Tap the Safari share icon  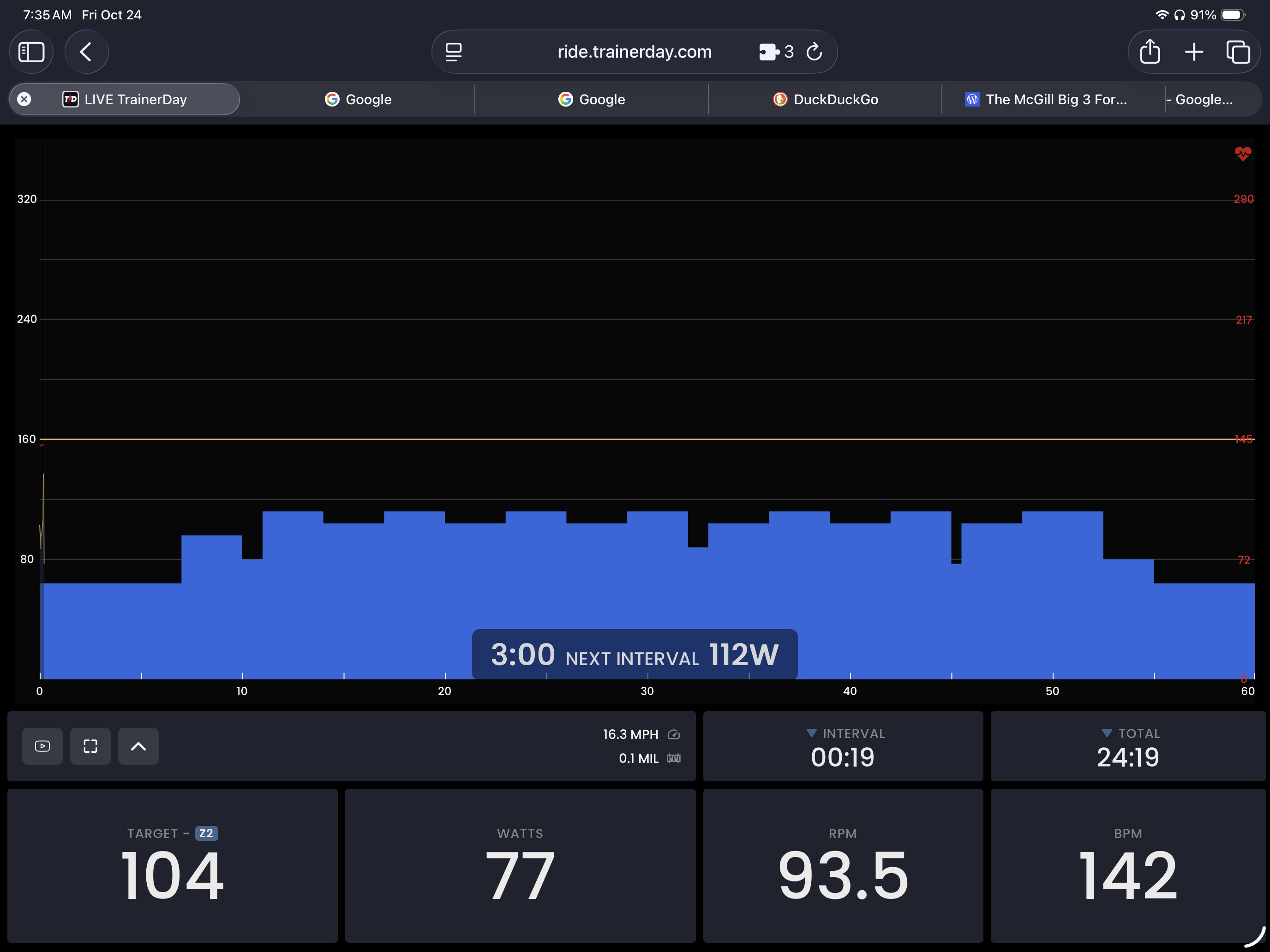pos(1150,52)
